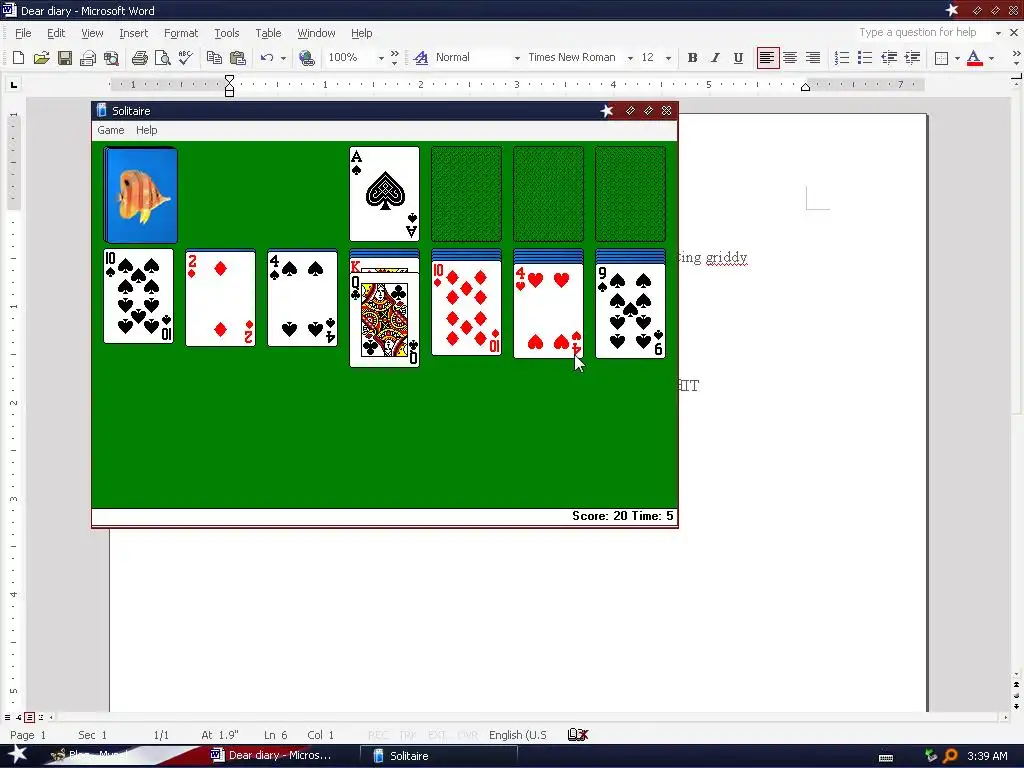Open Print Preview from the toolbar

pyautogui.click(x=162, y=58)
